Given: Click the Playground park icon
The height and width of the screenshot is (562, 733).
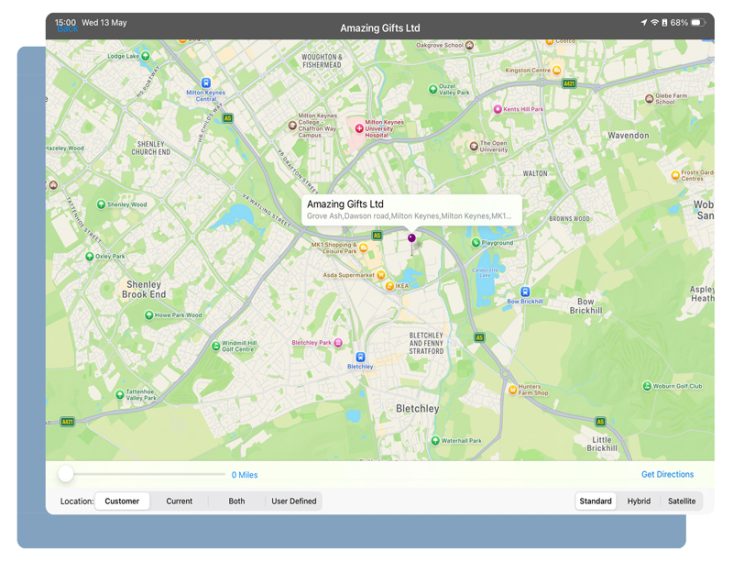Looking at the screenshot, I should click(475, 243).
